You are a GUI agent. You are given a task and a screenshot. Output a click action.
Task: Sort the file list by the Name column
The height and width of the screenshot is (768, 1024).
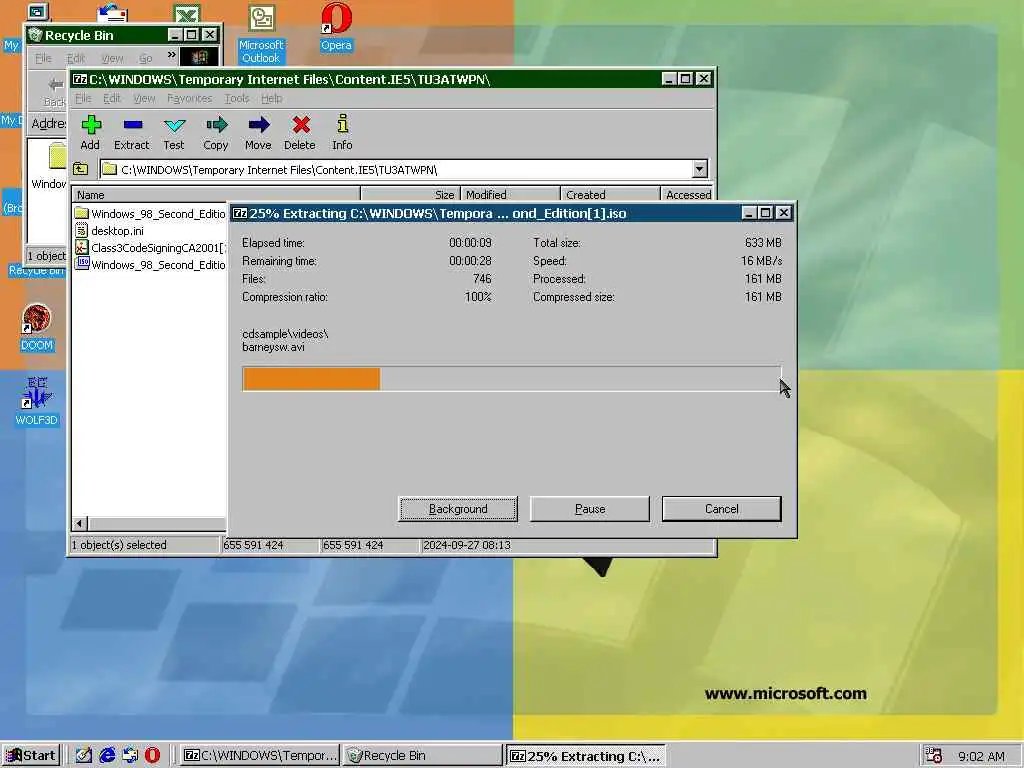click(216, 194)
